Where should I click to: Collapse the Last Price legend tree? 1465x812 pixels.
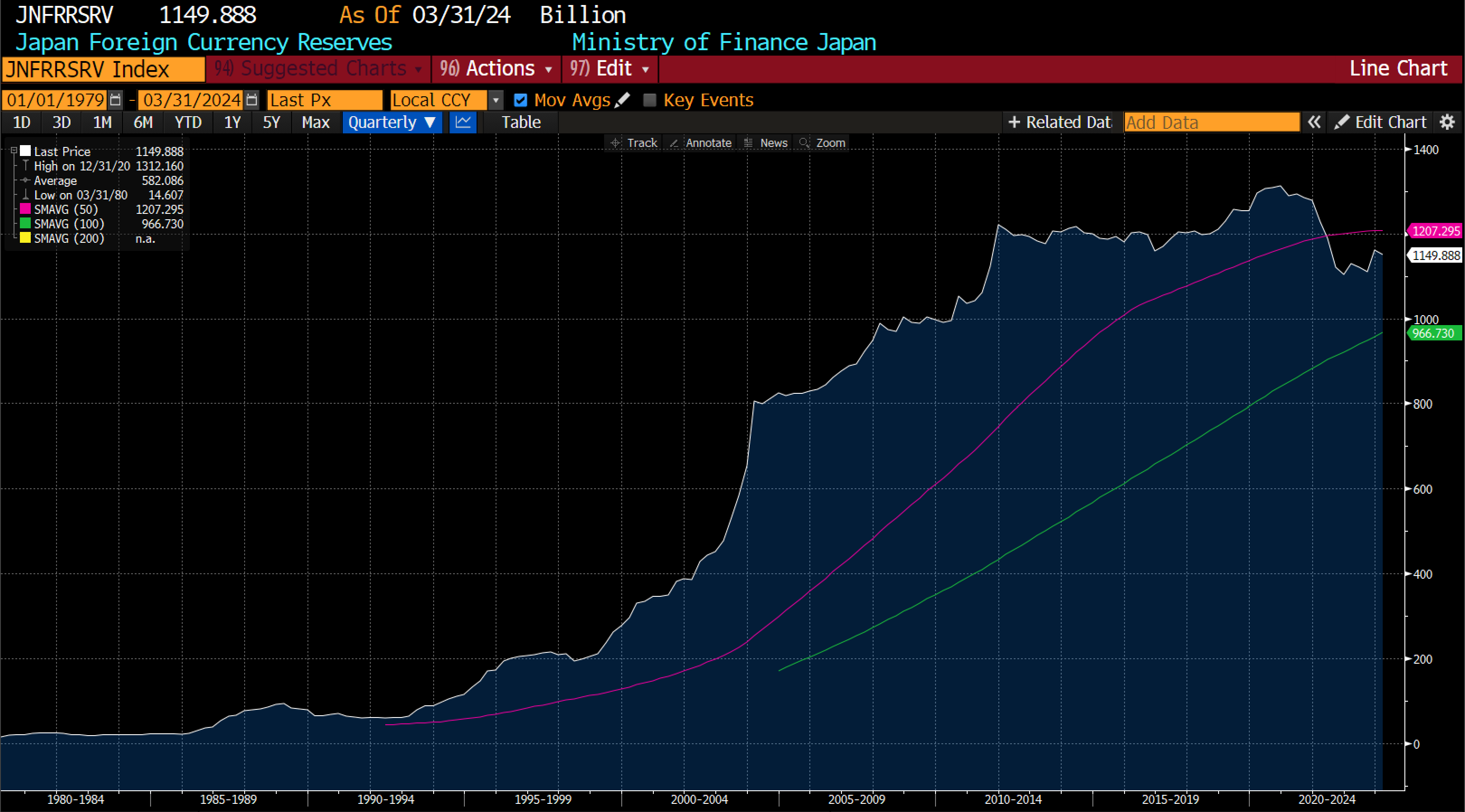tap(14, 151)
